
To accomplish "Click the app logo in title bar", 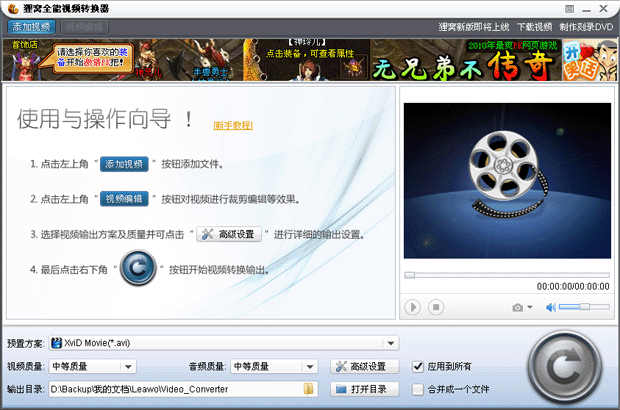I will (x=11, y=8).
